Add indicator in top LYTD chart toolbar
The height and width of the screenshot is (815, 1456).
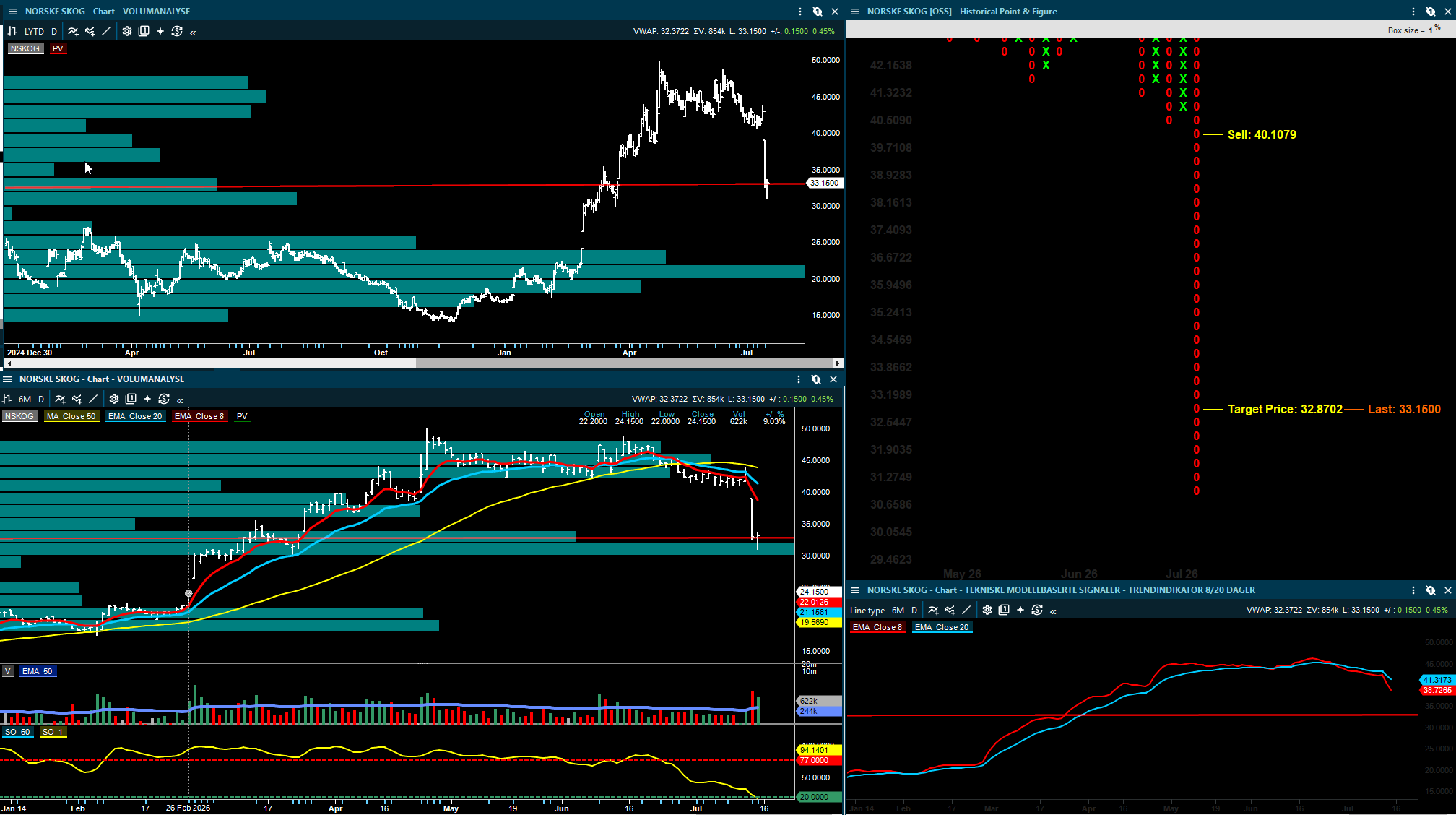point(73,31)
